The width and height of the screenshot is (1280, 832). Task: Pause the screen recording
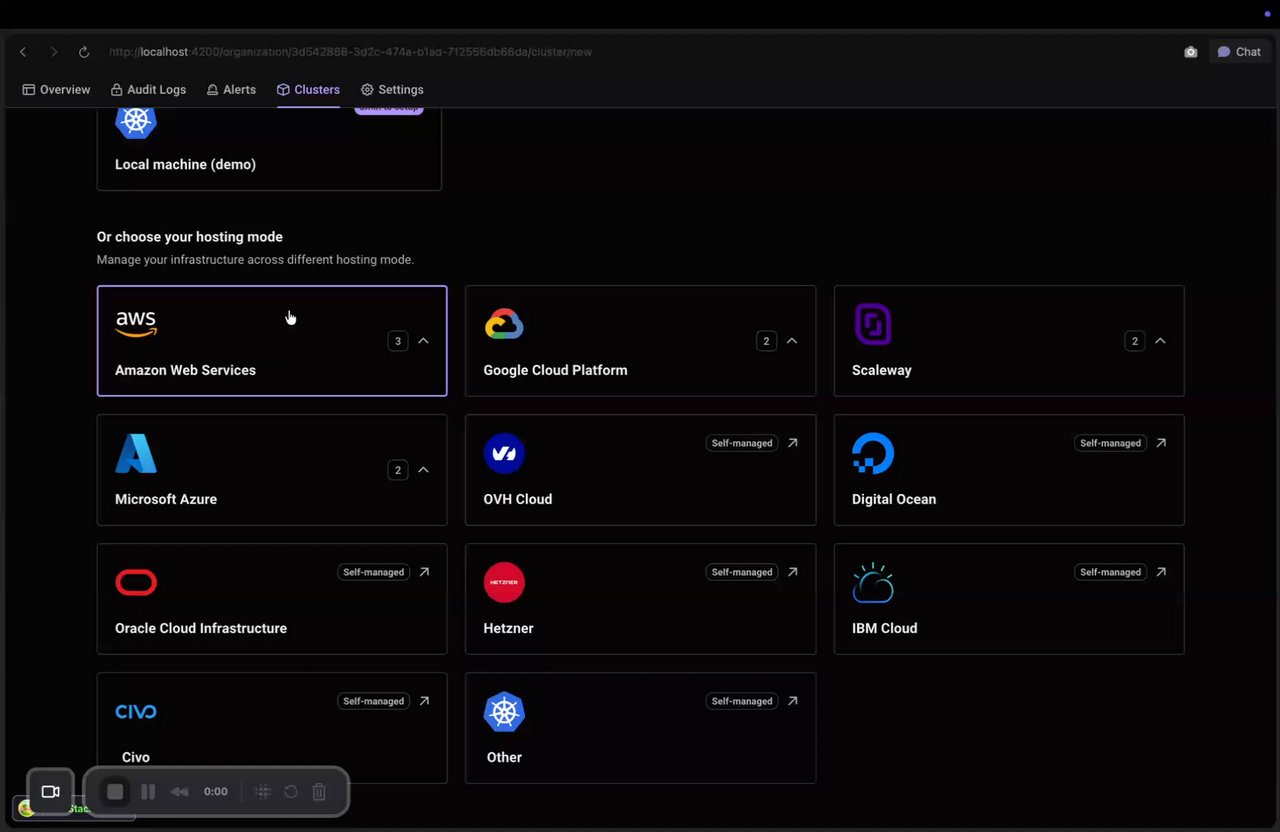[148, 792]
